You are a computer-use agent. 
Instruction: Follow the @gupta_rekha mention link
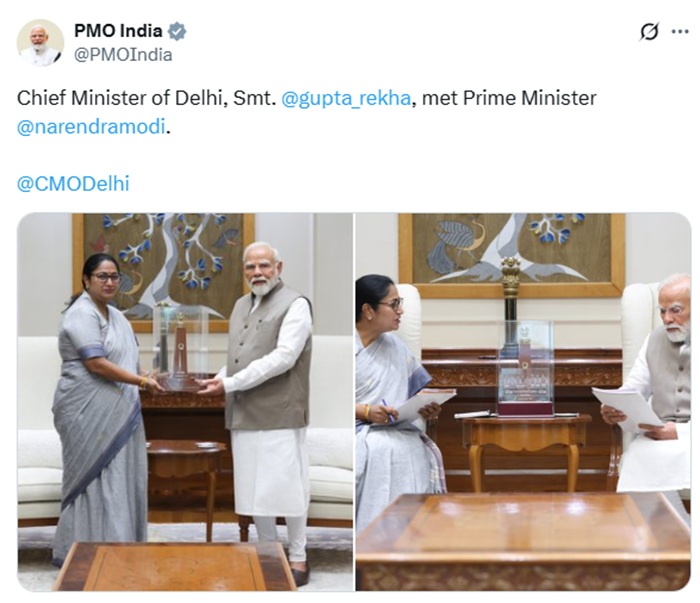click(346, 98)
